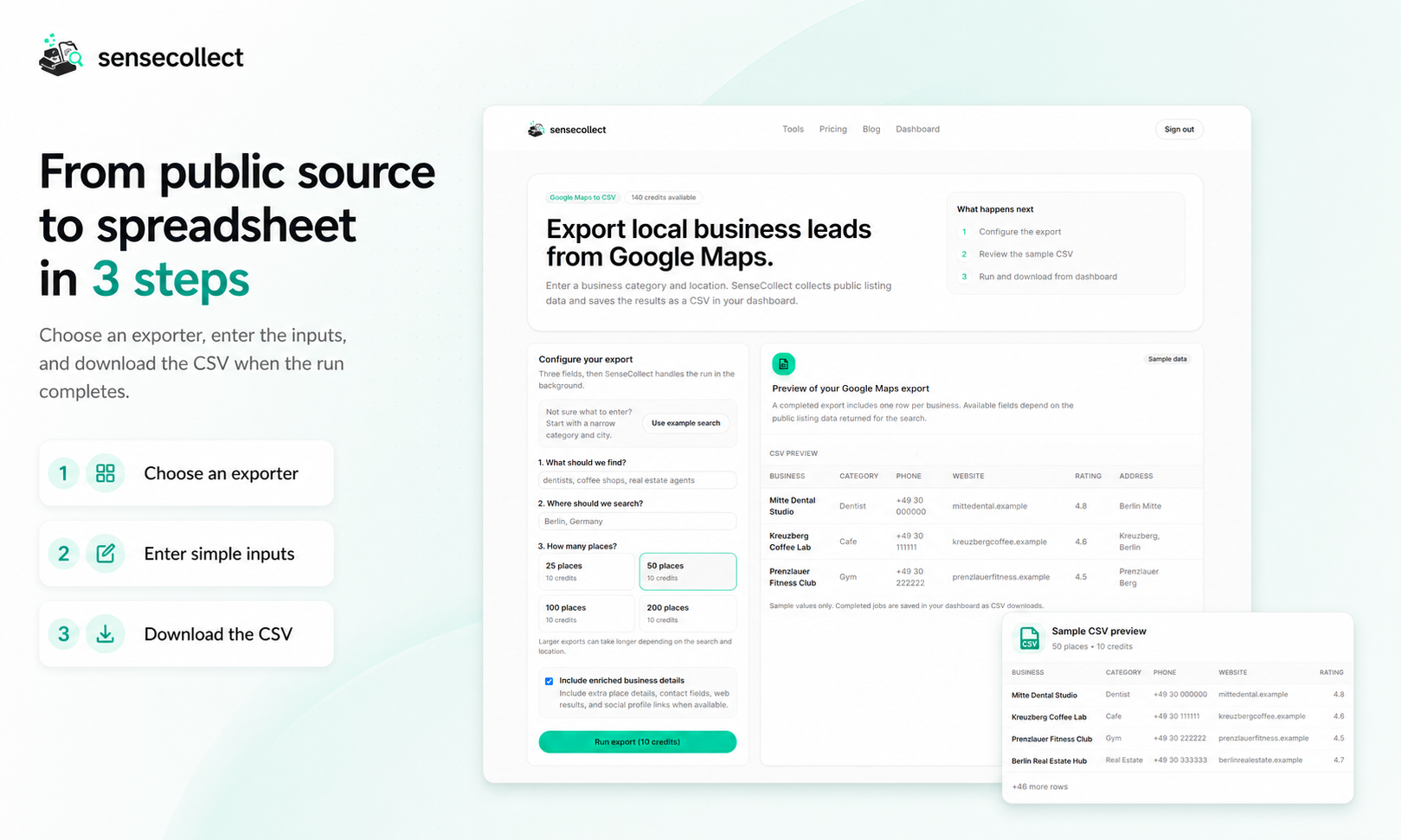
Task: Open the Tools menu item
Action: [793, 129]
